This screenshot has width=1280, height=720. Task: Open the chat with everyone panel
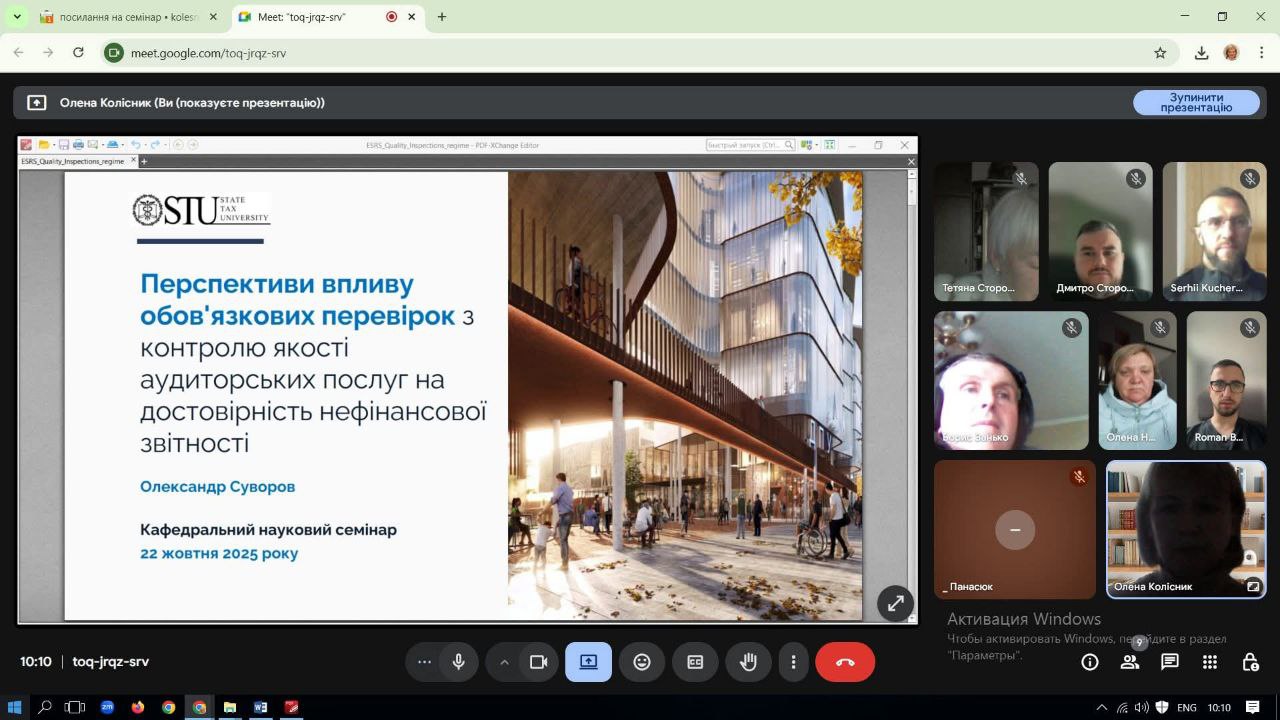click(x=1170, y=662)
